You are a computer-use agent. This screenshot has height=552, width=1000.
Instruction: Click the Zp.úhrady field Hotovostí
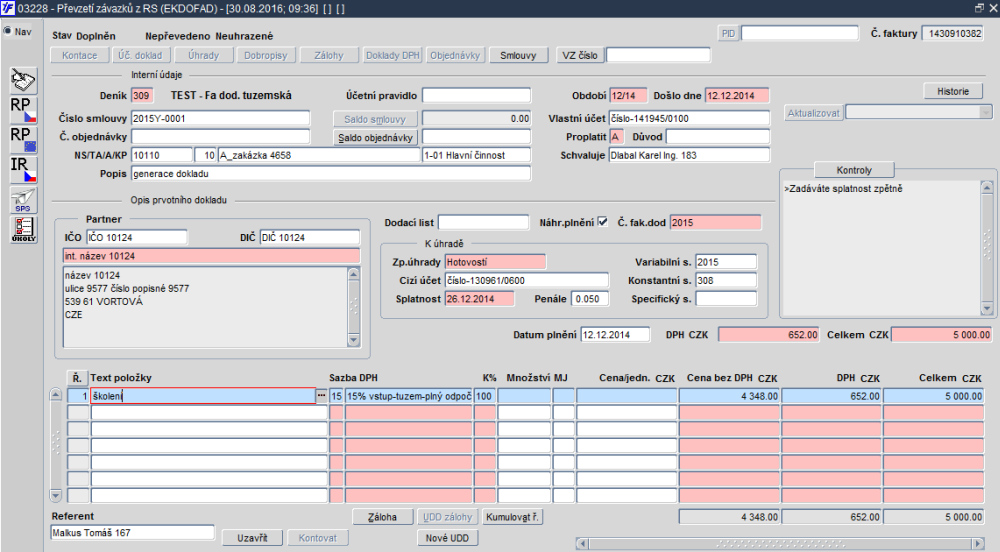(496, 262)
